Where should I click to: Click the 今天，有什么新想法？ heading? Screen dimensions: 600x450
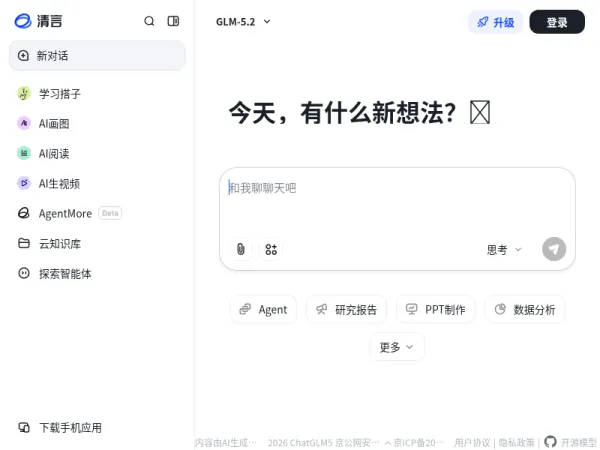pyautogui.click(x=342, y=113)
